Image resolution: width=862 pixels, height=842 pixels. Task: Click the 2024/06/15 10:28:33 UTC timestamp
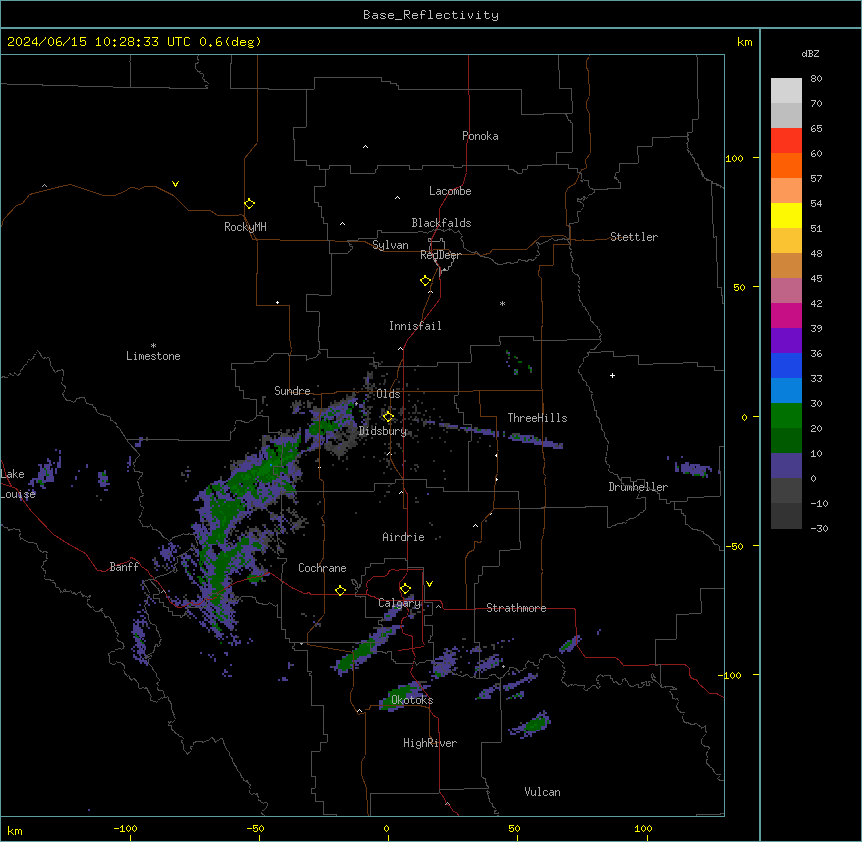[99, 42]
